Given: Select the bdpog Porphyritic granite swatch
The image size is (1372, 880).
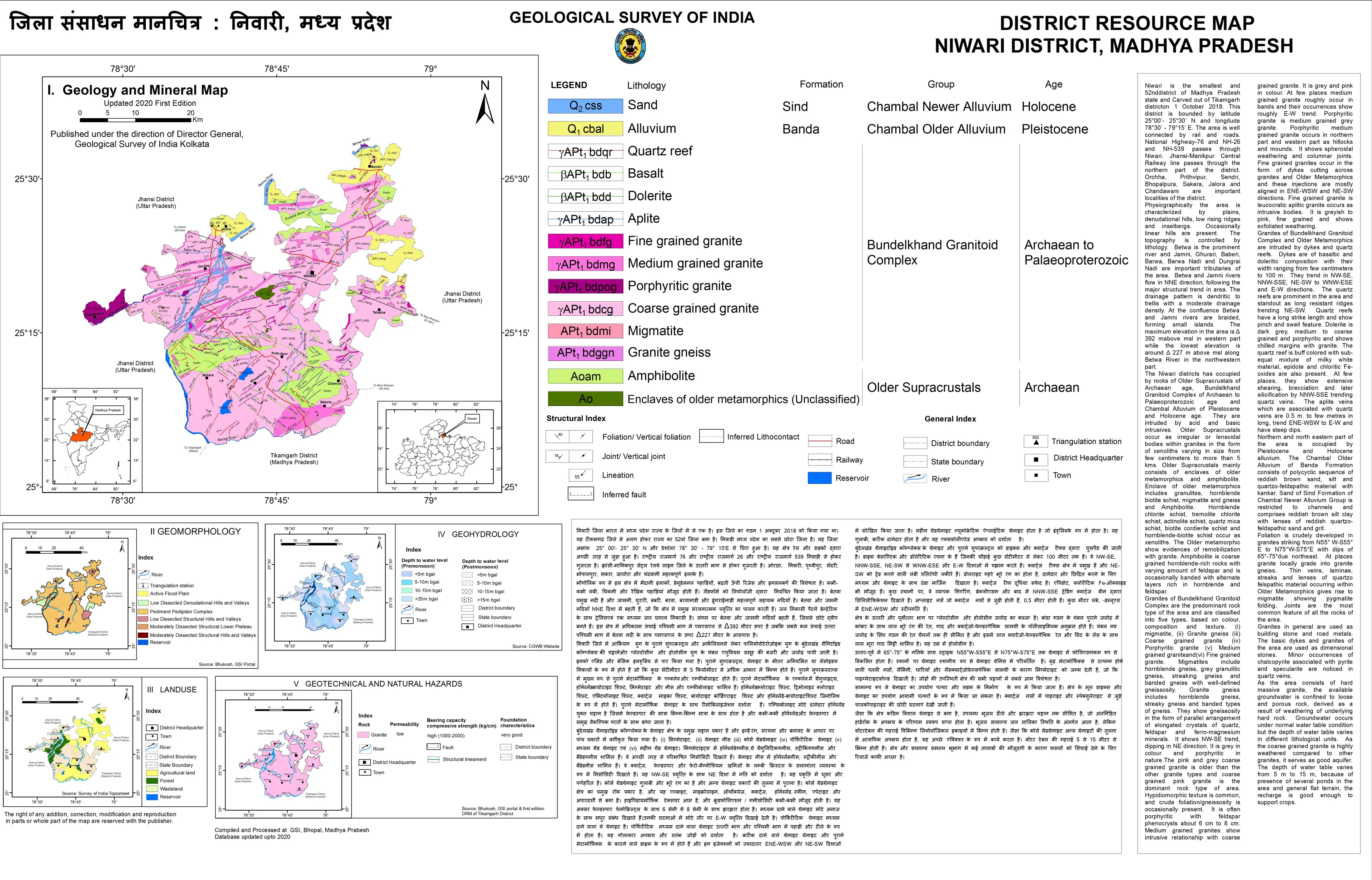Looking at the screenshot, I should tap(585, 286).
